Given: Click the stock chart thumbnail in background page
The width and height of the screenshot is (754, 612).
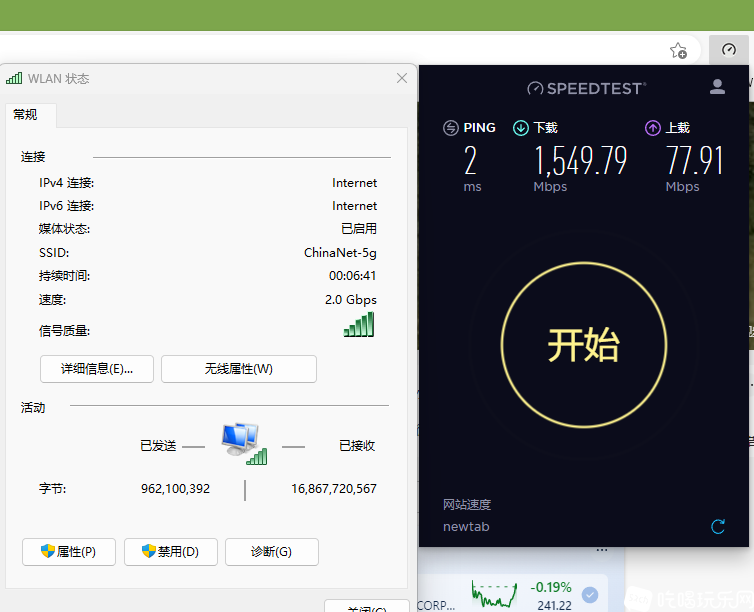Looking at the screenshot, I should tap(494, 594).
